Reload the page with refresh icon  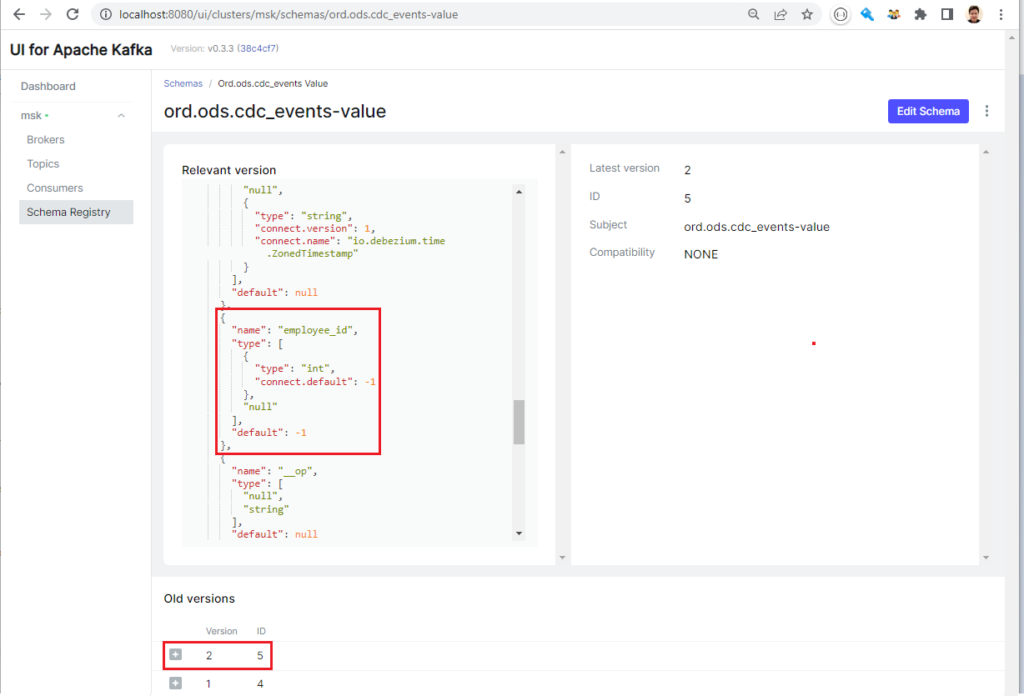click(x=72, y=15)
